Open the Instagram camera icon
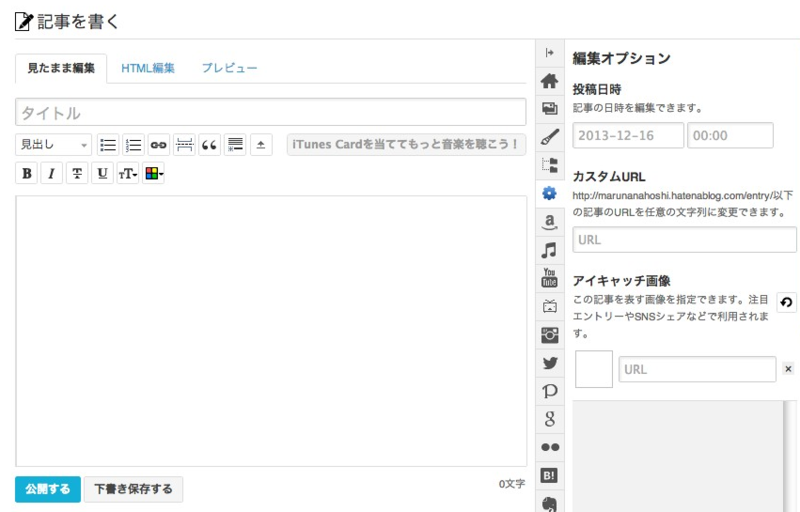The height and width of the screenshot is (512, 800). pyautogui.click(x=549, y=335)
